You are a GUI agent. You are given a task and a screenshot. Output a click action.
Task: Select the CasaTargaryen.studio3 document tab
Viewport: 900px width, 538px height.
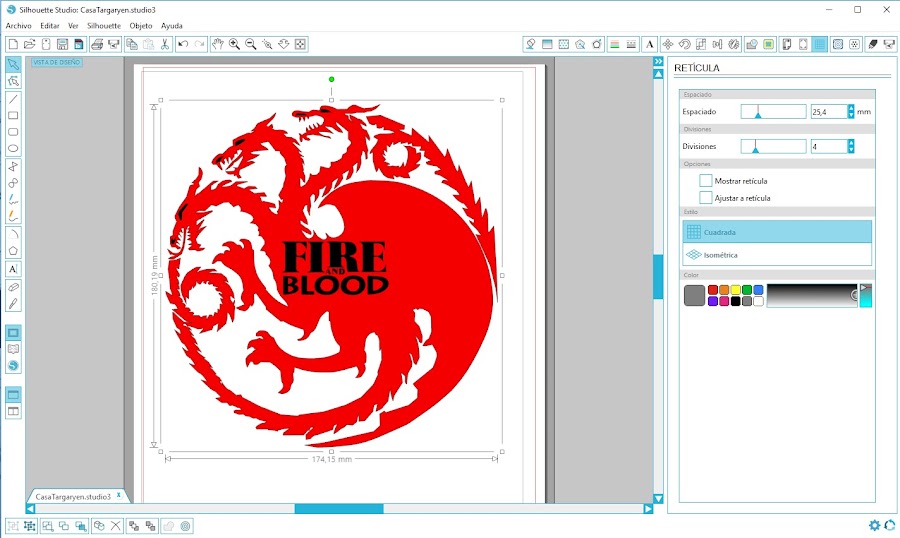click(x=73, y=497)
